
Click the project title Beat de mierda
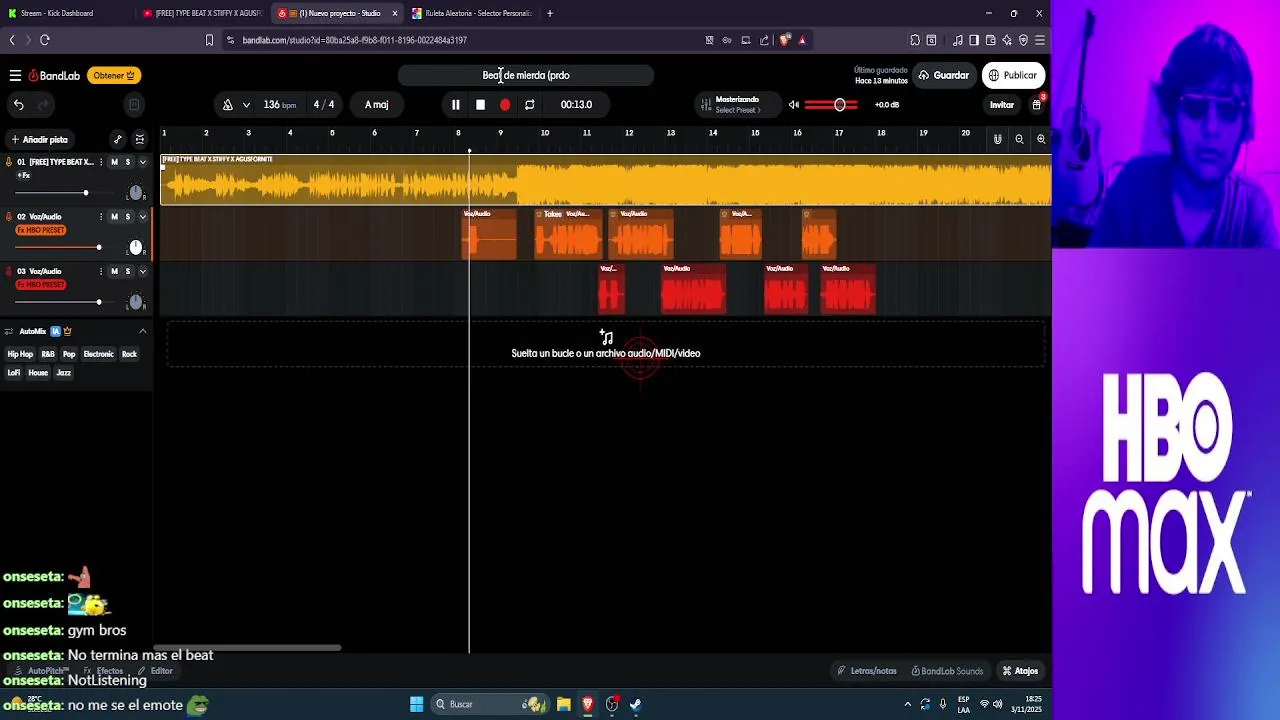pos(525,75)
